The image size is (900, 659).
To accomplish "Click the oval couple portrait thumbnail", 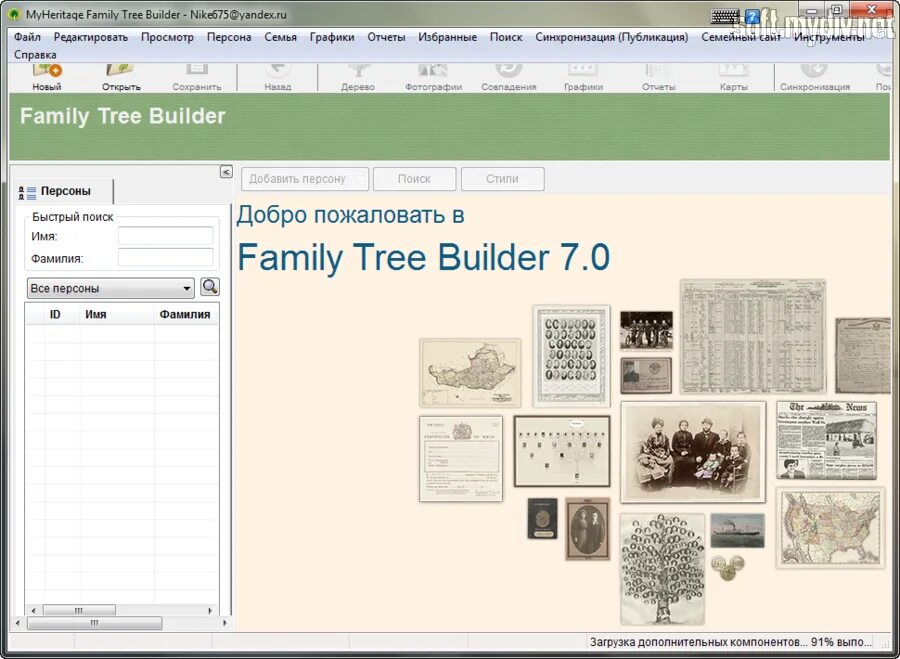I will point(587,529).
